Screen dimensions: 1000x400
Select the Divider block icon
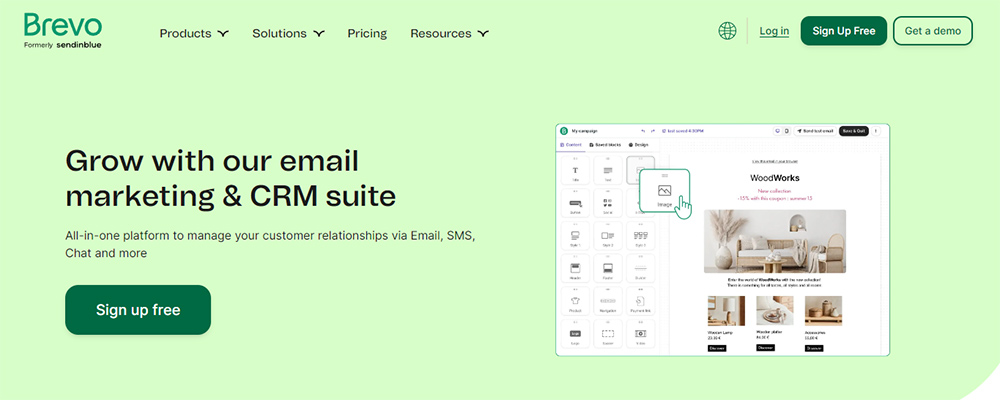(x=641, y=269)
